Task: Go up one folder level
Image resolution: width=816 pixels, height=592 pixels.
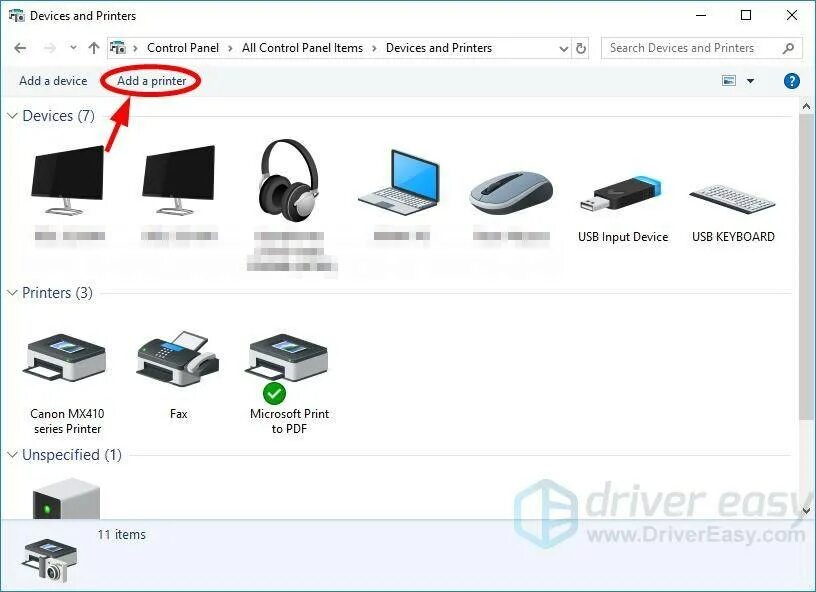Action: click(x=94, y=48)
